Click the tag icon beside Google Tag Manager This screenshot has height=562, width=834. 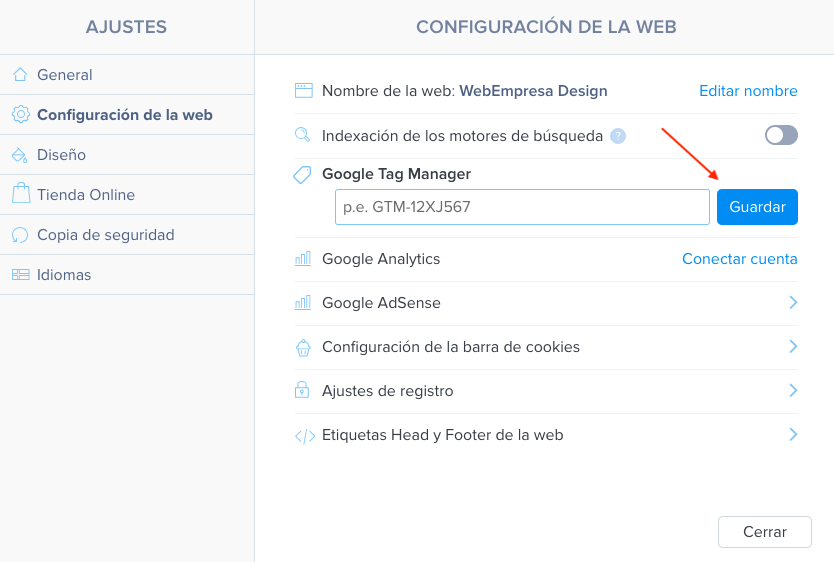pyautogui.click(x=302, y=174)
